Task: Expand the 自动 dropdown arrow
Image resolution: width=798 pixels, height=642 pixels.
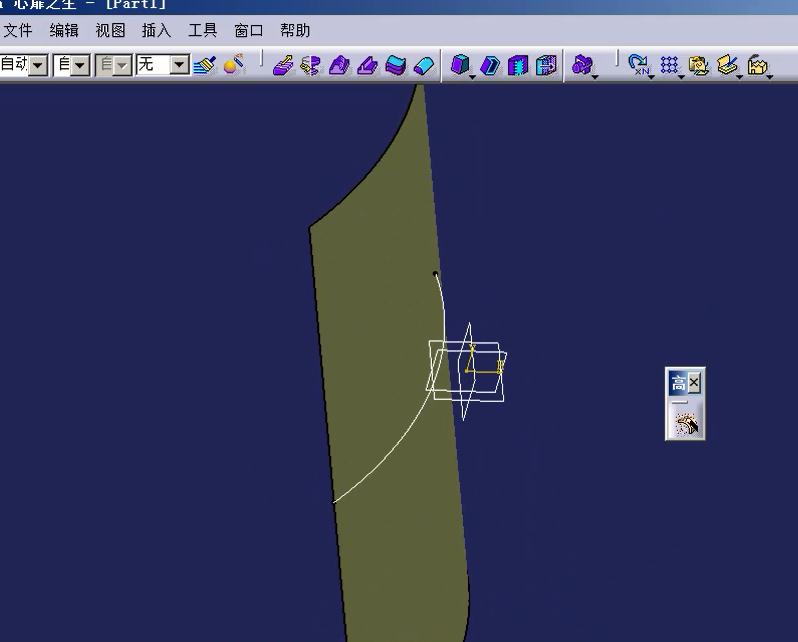Action: (38, 65)
